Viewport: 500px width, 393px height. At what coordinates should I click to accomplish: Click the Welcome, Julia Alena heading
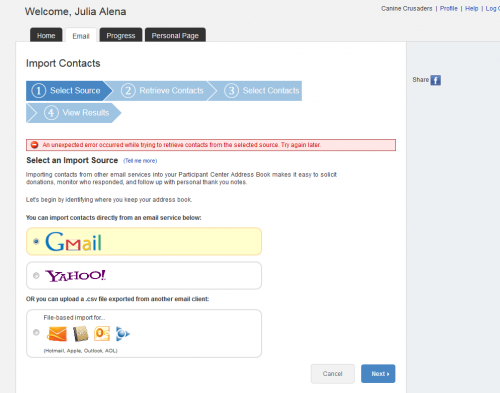click(x=75, y=11)
